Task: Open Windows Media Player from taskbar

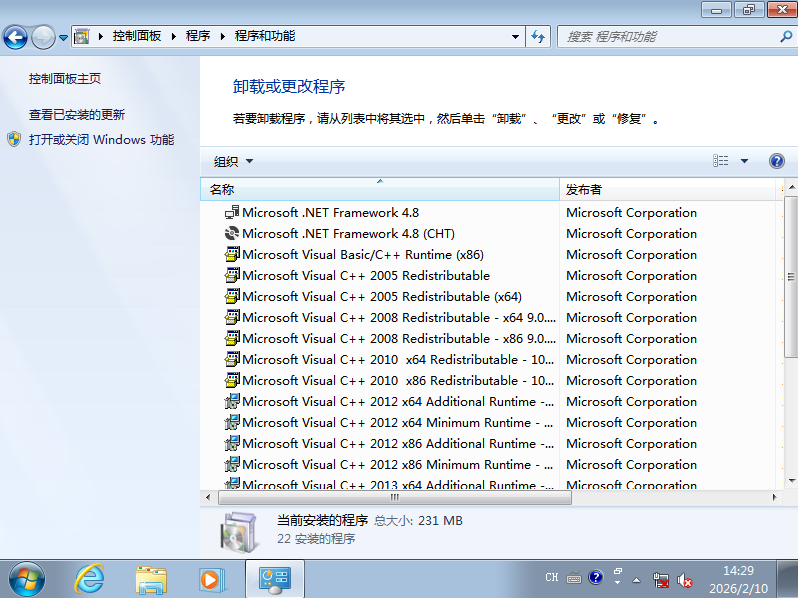Action: [x=212, y=580]
